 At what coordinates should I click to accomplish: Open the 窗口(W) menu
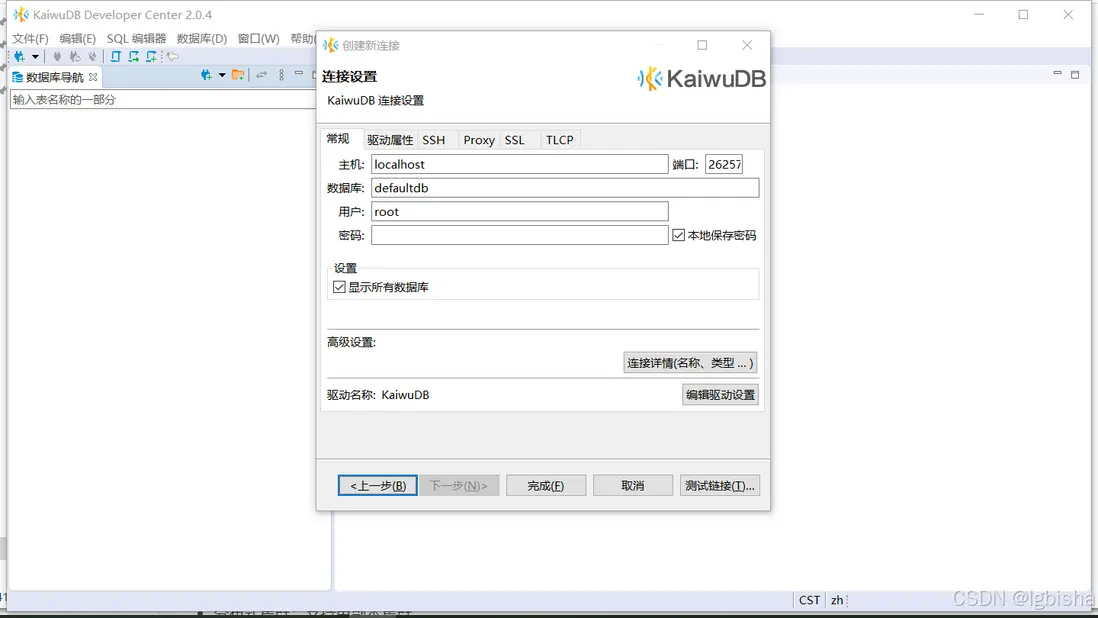click(x=258, y=38)
